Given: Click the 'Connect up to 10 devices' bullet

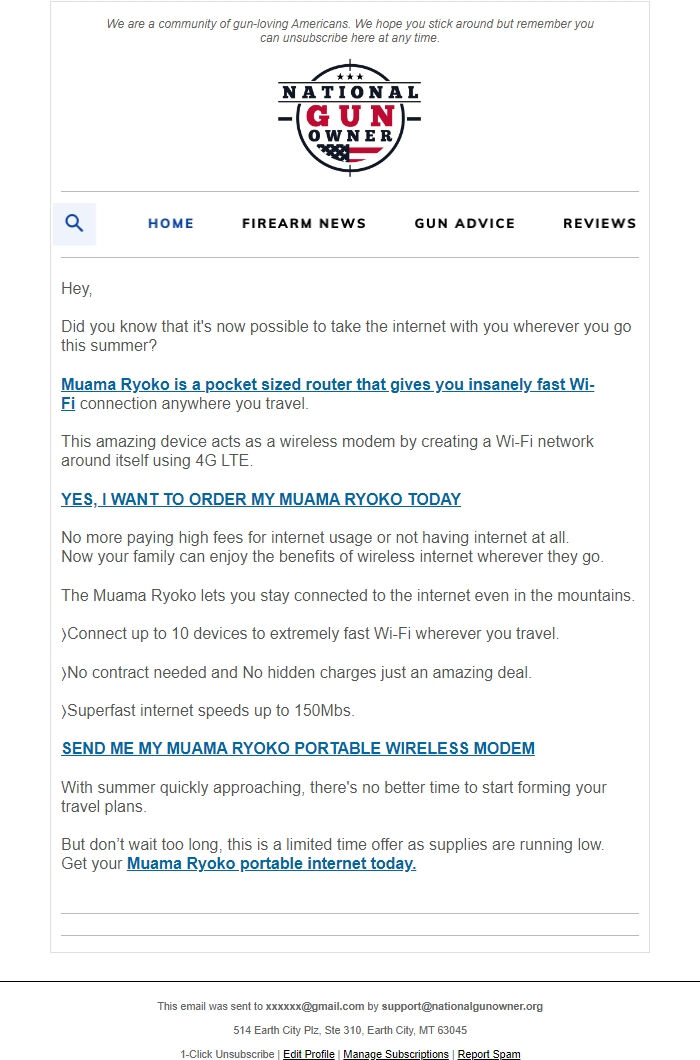Looking at the screenshot, I should click(x=310, y=634).
